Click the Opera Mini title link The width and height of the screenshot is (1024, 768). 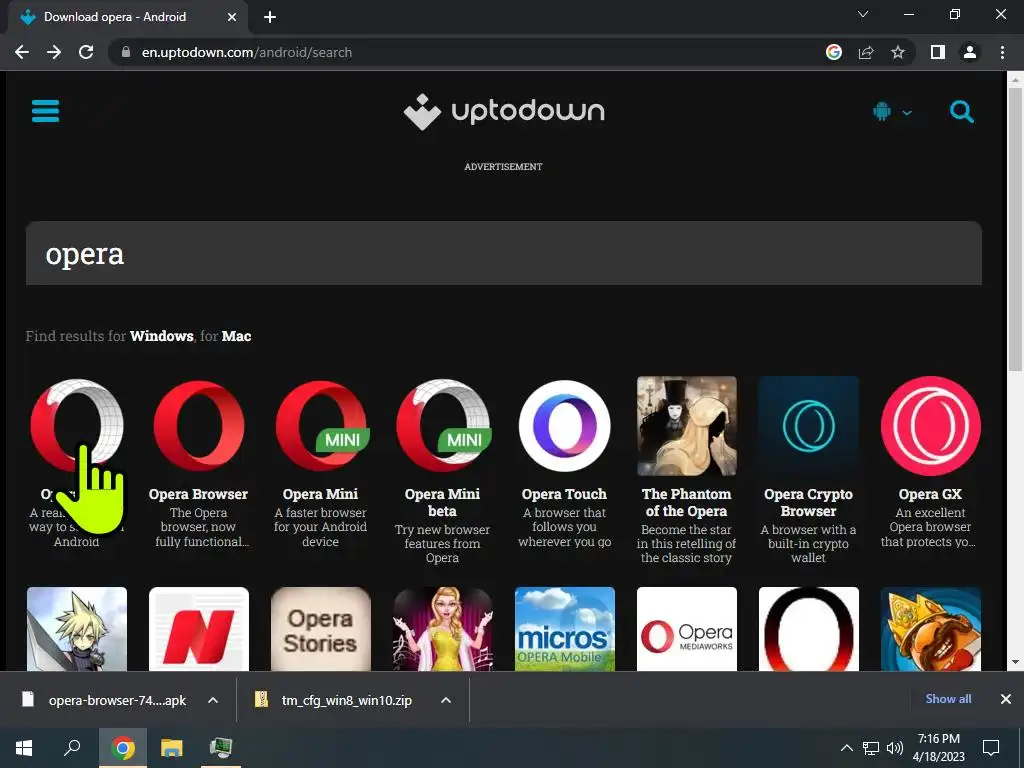(321, 494)
